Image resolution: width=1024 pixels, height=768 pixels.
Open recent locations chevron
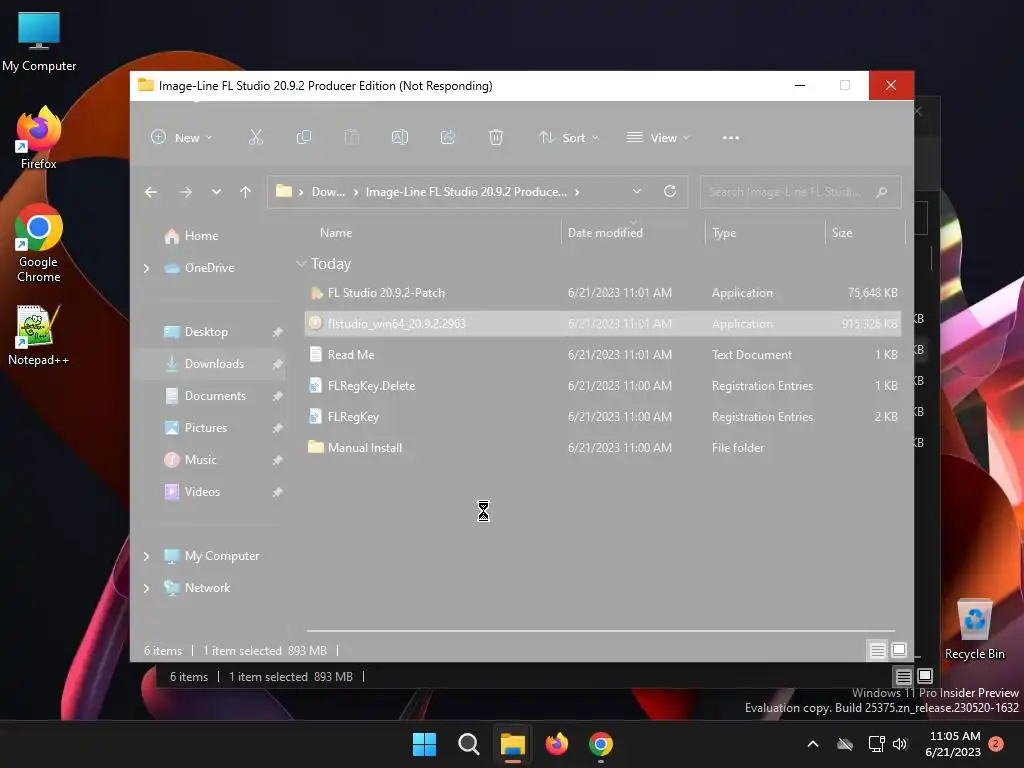(x=216, y=192)
